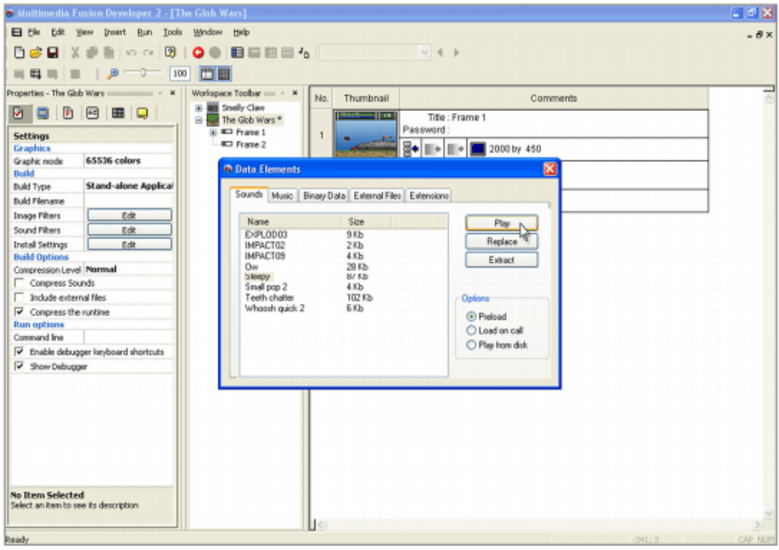Click the Copy toolbar icon
Image resolution: width=779 pixels, height=550 pixels.
92,53
